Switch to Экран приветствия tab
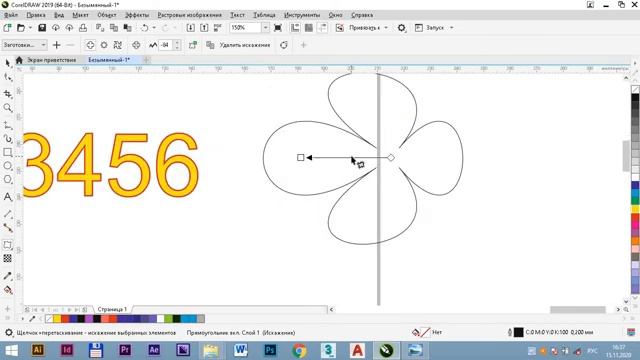Viewport: 640px width, 360px height. 52,60
